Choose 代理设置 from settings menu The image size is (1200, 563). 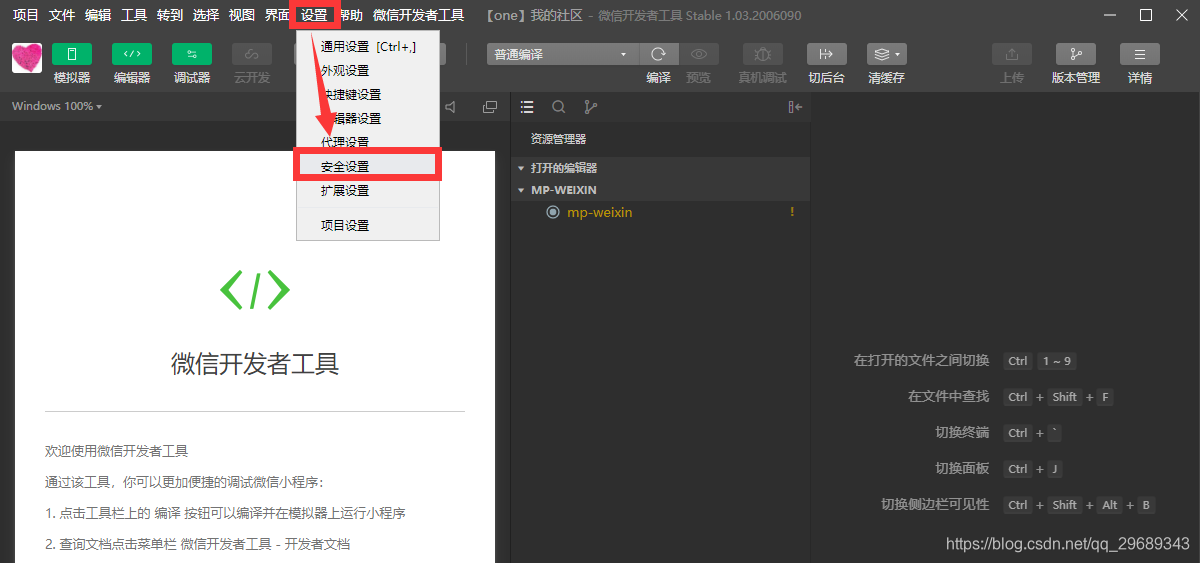(x=368, y=142)
